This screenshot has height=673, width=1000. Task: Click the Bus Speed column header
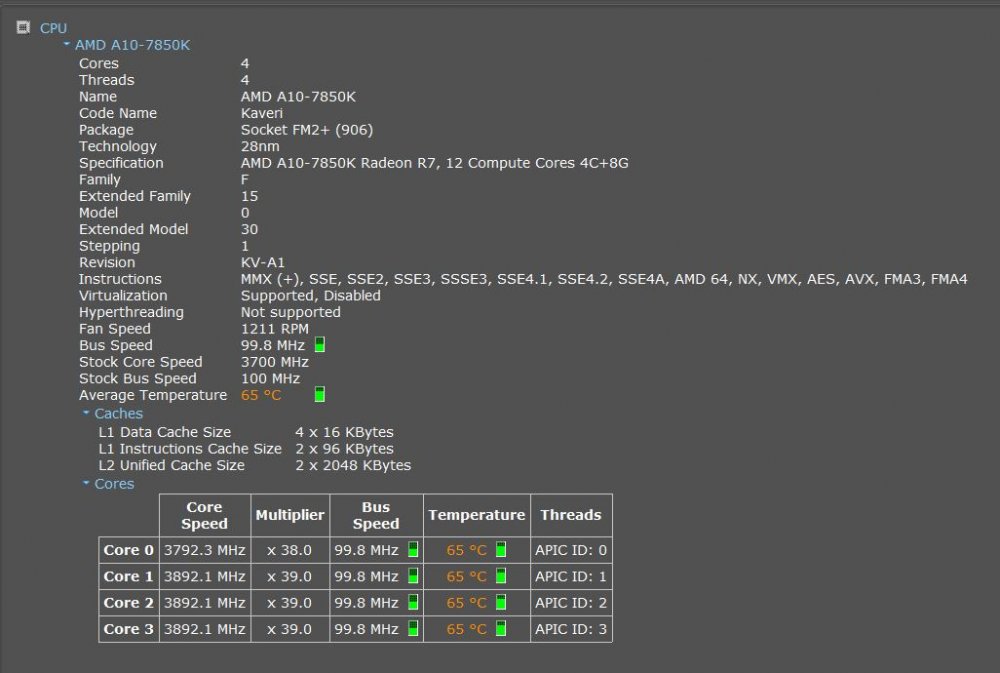376,515
